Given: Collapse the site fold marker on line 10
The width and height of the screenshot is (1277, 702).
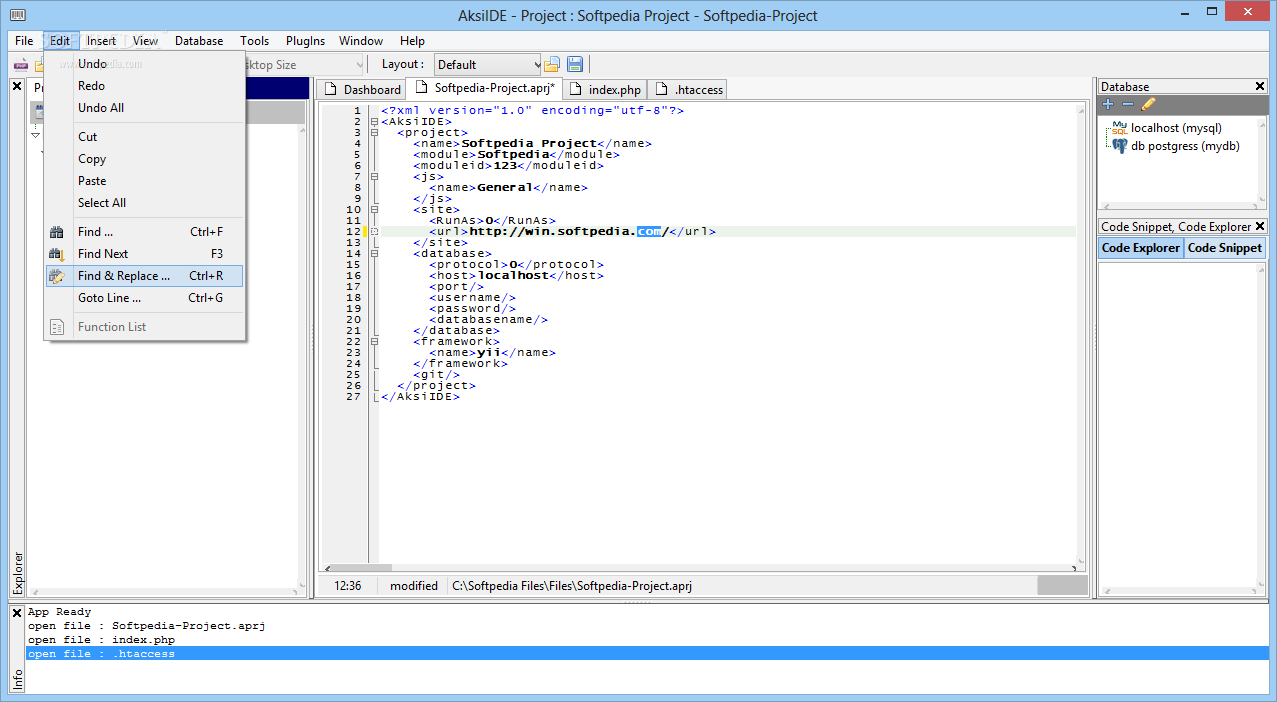Looking at the screenshot, I should coord(374,210).
